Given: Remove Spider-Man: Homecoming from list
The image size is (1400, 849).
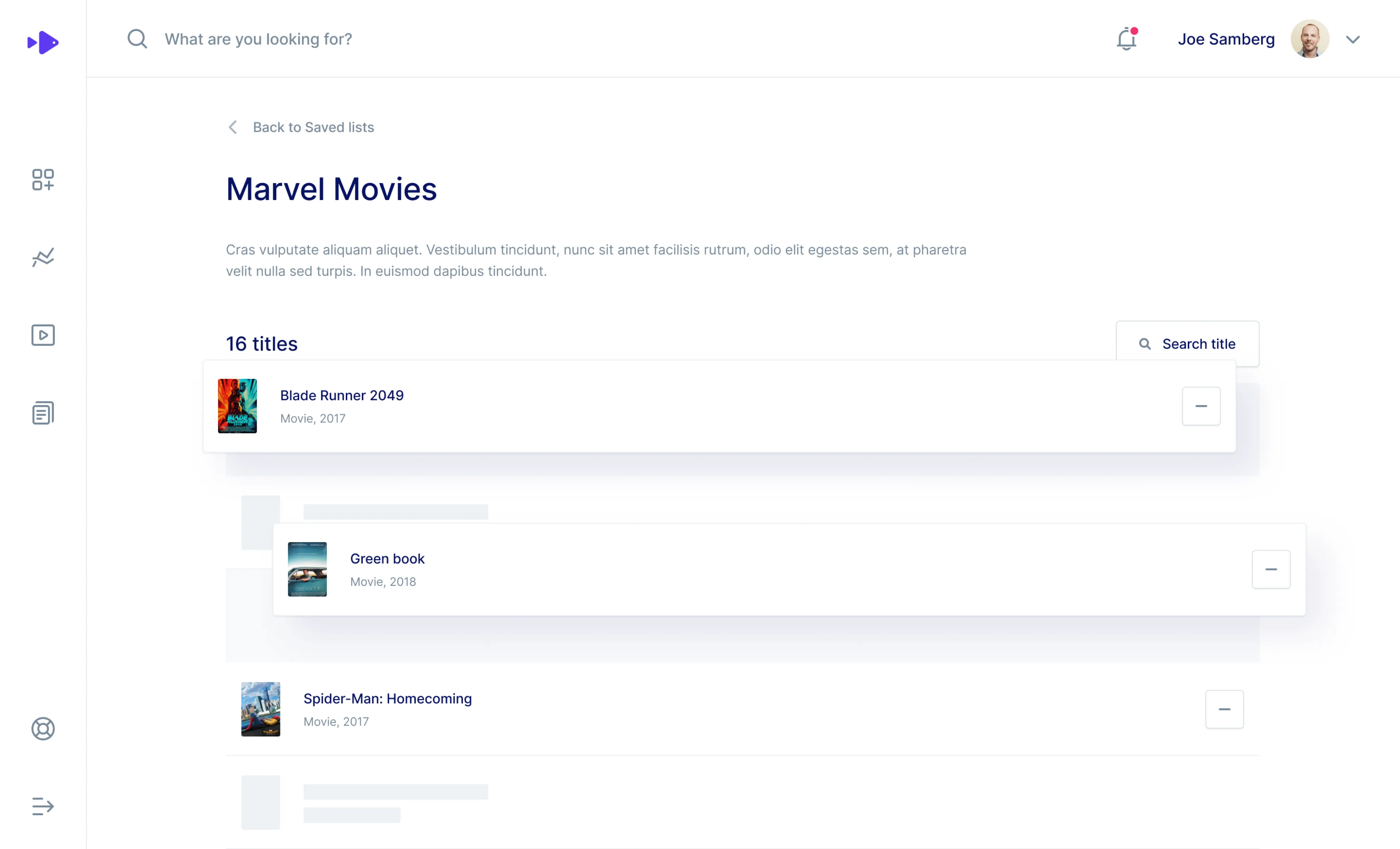Looking at the screenshot, I should [1224, 709].
